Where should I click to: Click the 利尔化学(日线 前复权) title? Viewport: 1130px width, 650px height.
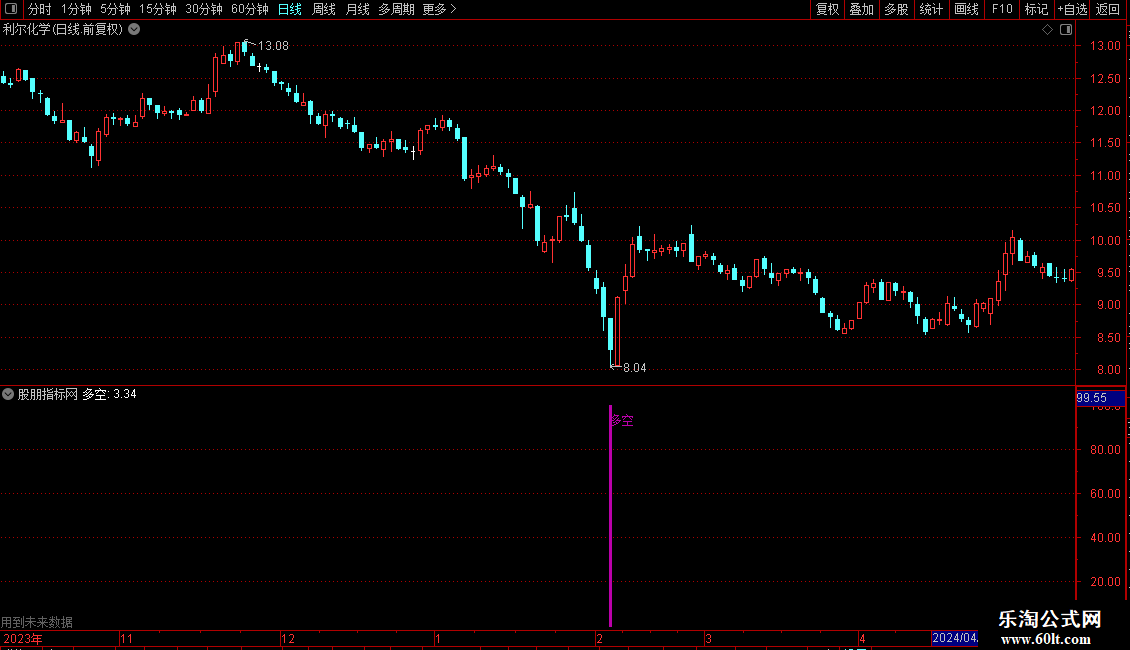coord(63,30)
